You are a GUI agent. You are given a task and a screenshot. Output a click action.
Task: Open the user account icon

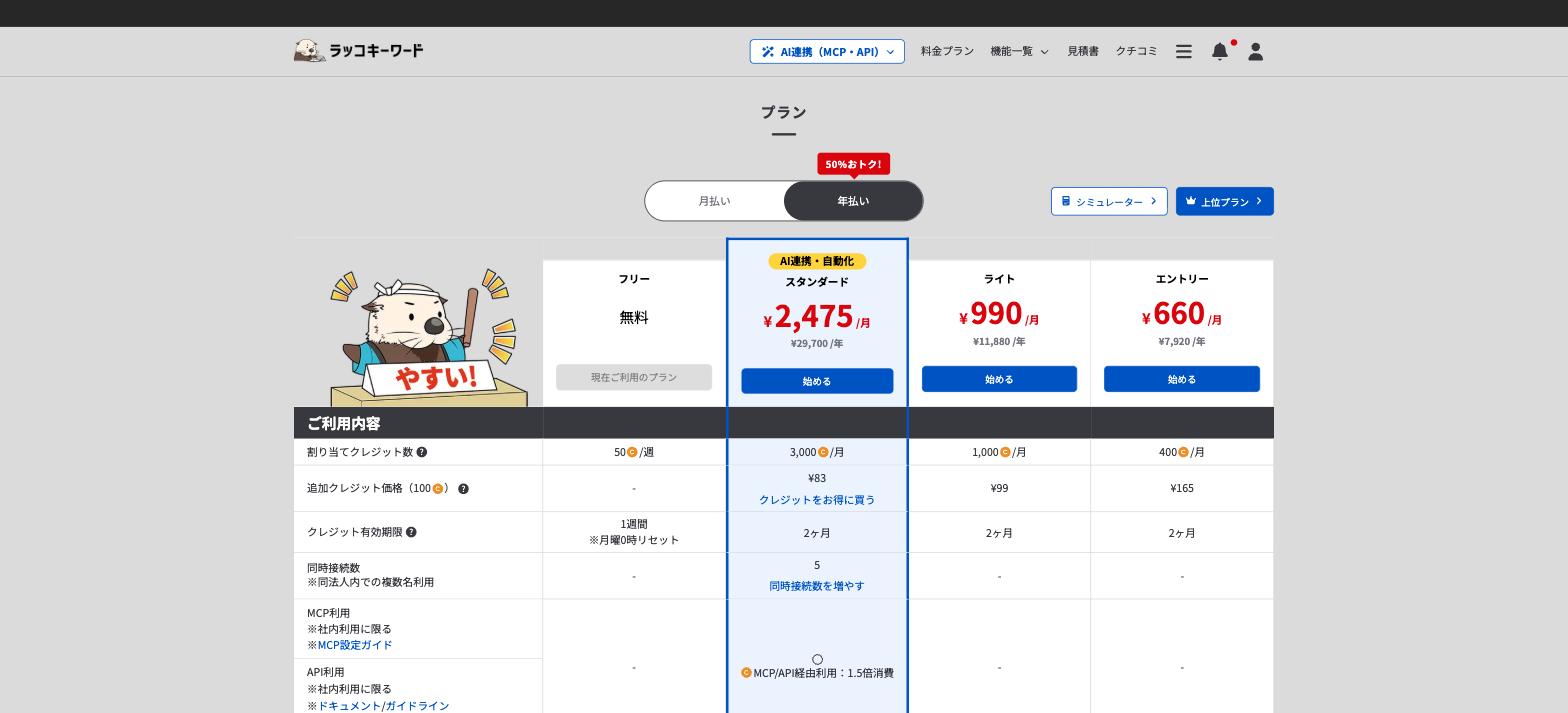point(1256,51)
